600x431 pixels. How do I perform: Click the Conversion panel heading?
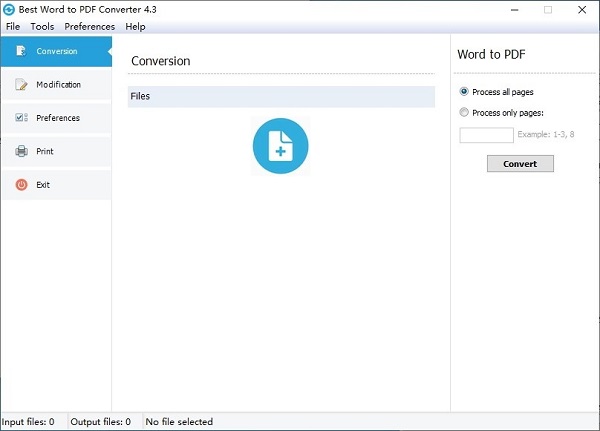(161, 61)
